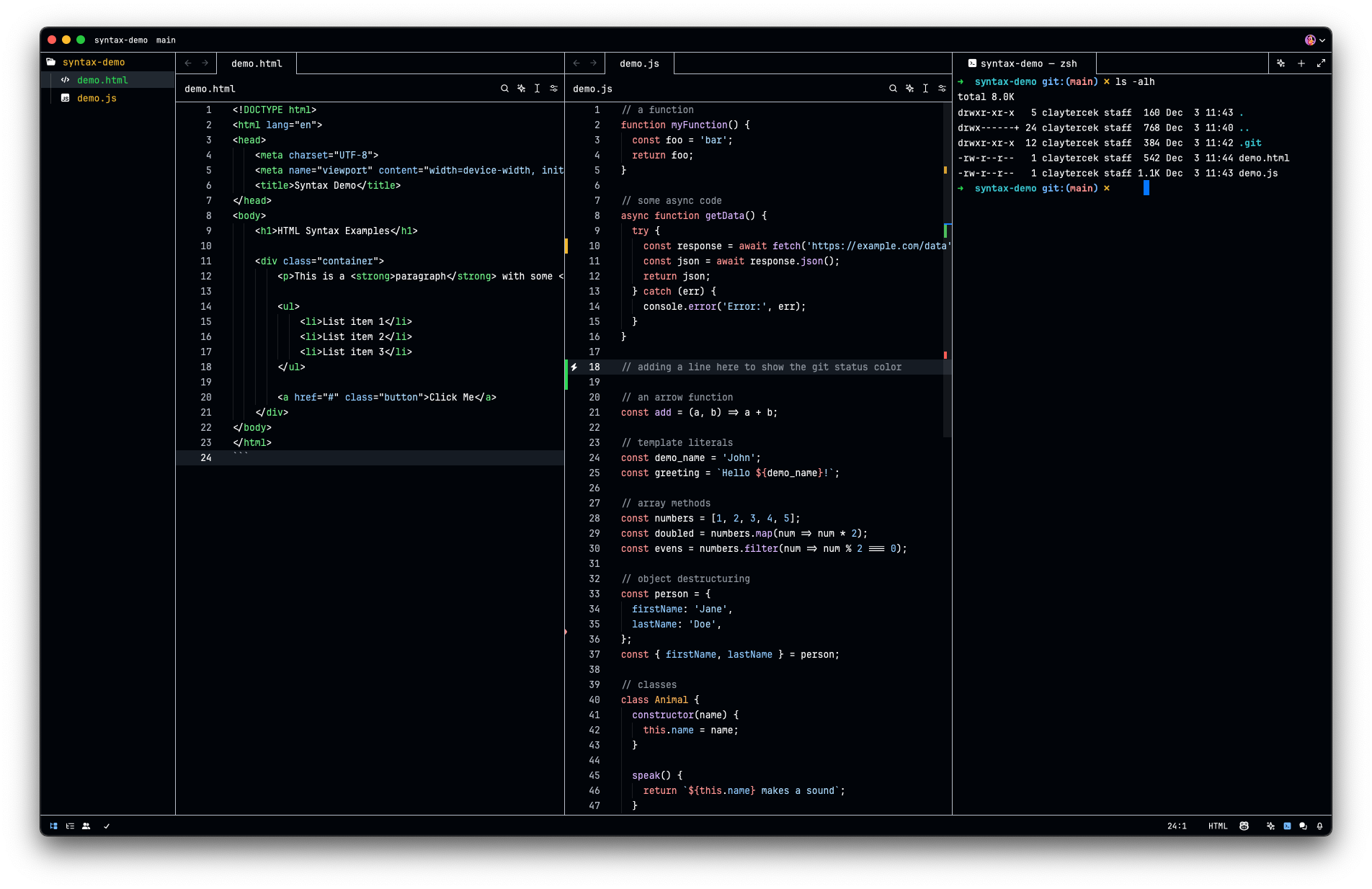Open the assistant sparkle icon in status bar
This screenshot has height=889, width=1372.
click(x=1270, y=826)
